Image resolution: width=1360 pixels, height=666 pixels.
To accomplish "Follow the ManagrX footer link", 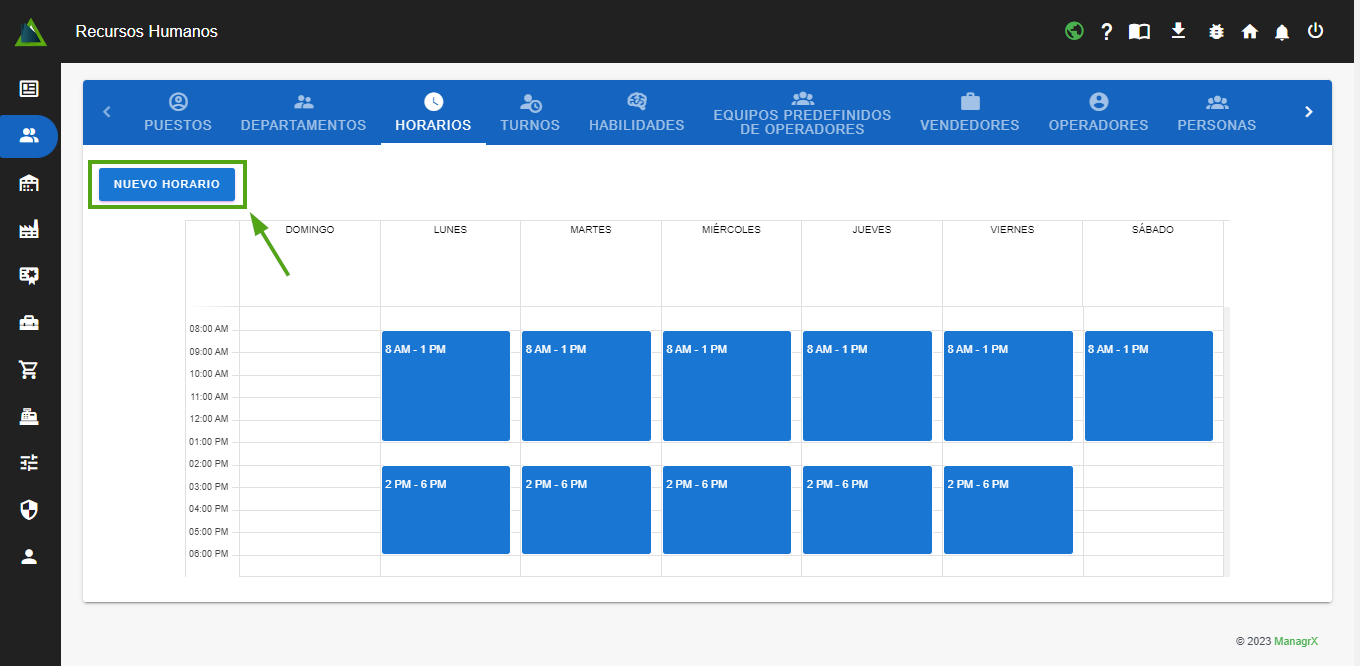I will click(x=1296, y=641).
